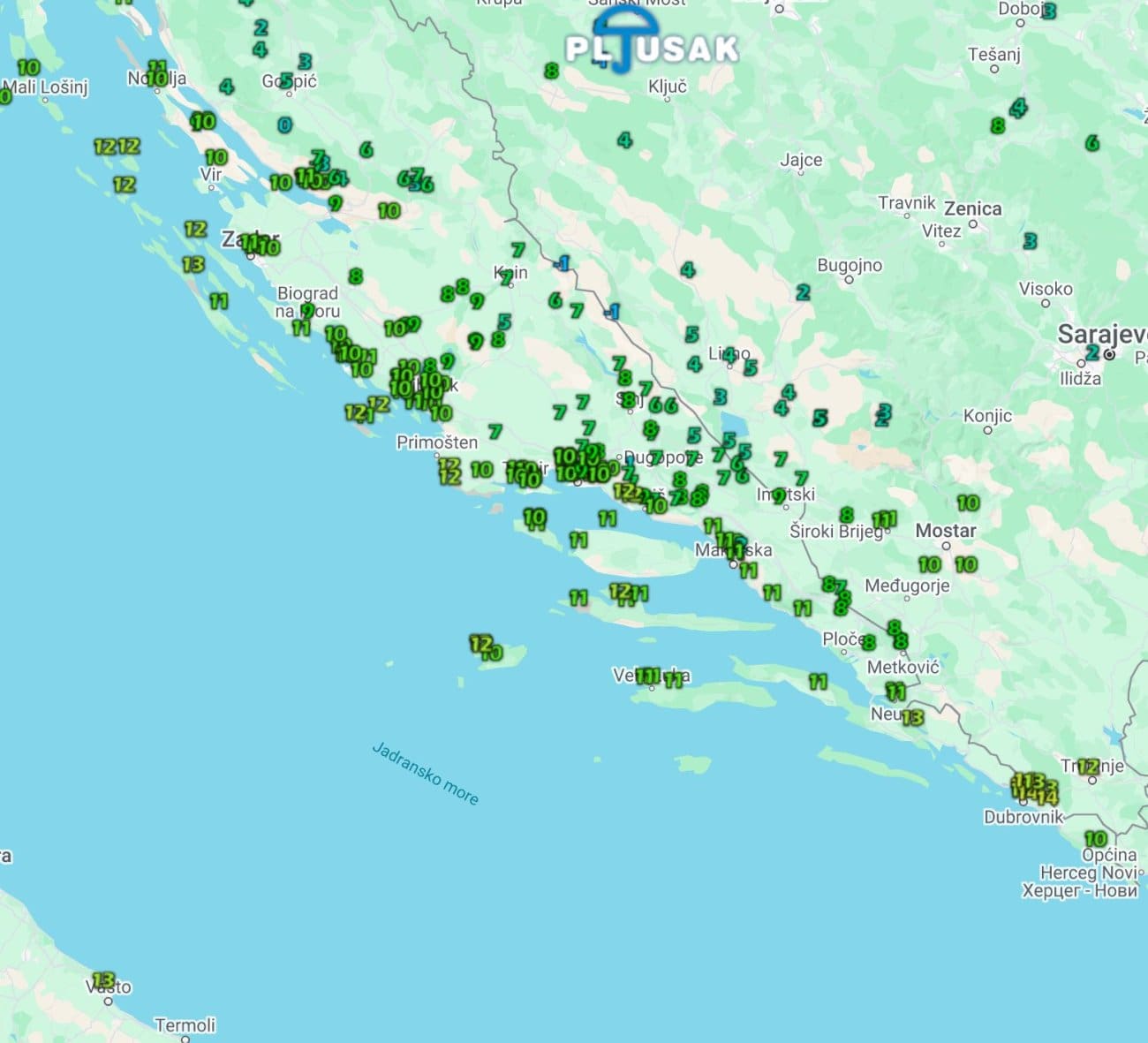Click the Jadransko more sea label
Image resolution: width=1148 pixels, height=1043 pixels.
(425, 773)
